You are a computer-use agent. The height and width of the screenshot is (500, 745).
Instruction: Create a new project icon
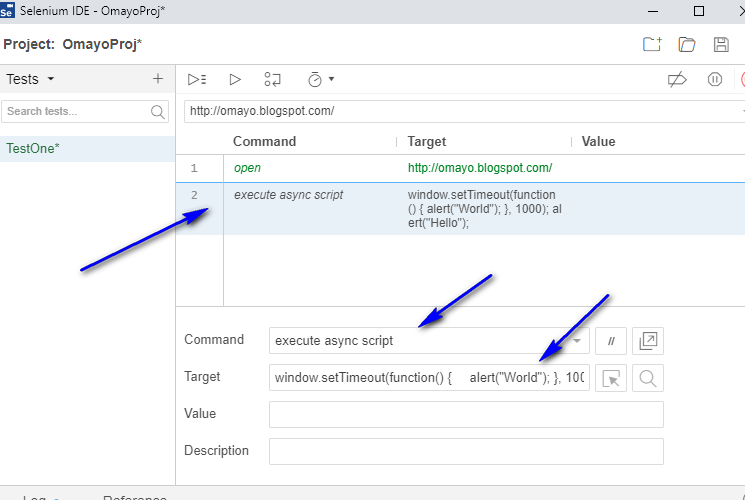652,44
